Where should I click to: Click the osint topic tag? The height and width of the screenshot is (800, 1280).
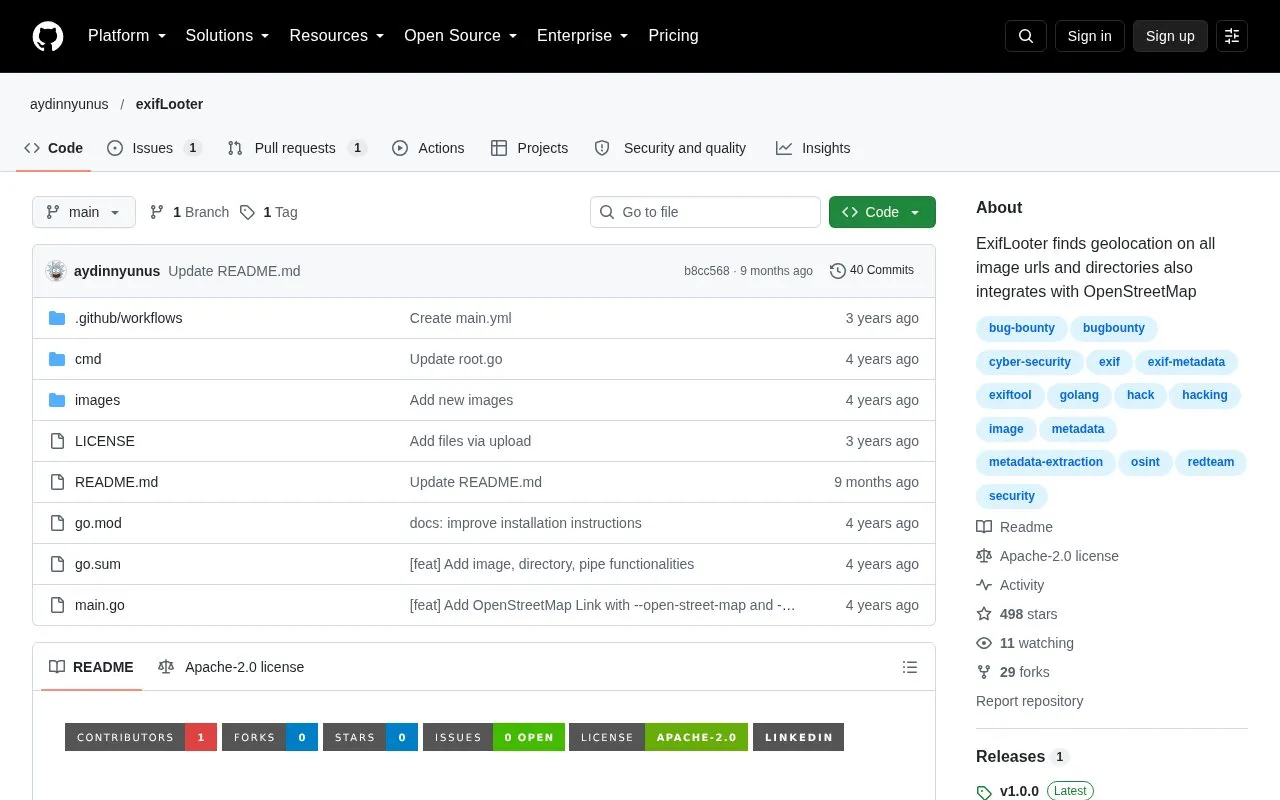click(1145, 462)
